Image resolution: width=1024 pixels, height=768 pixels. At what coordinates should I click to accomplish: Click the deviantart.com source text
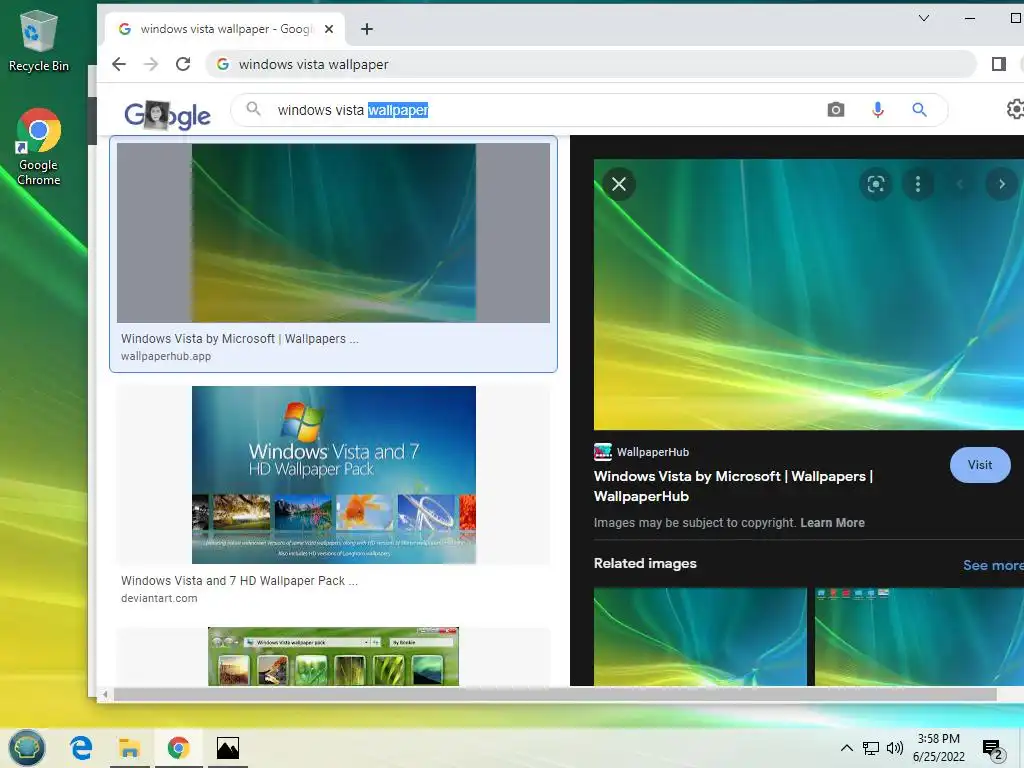pyautogui.click(x=159, y=598)
